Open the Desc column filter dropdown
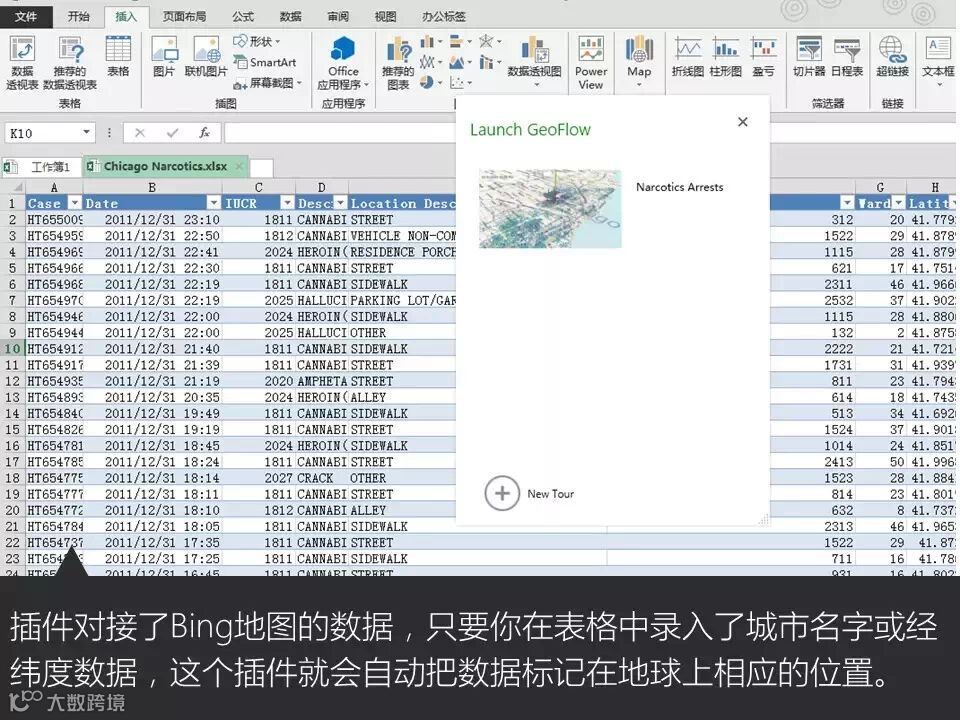The image size is (960, 720). coord(340,203)
